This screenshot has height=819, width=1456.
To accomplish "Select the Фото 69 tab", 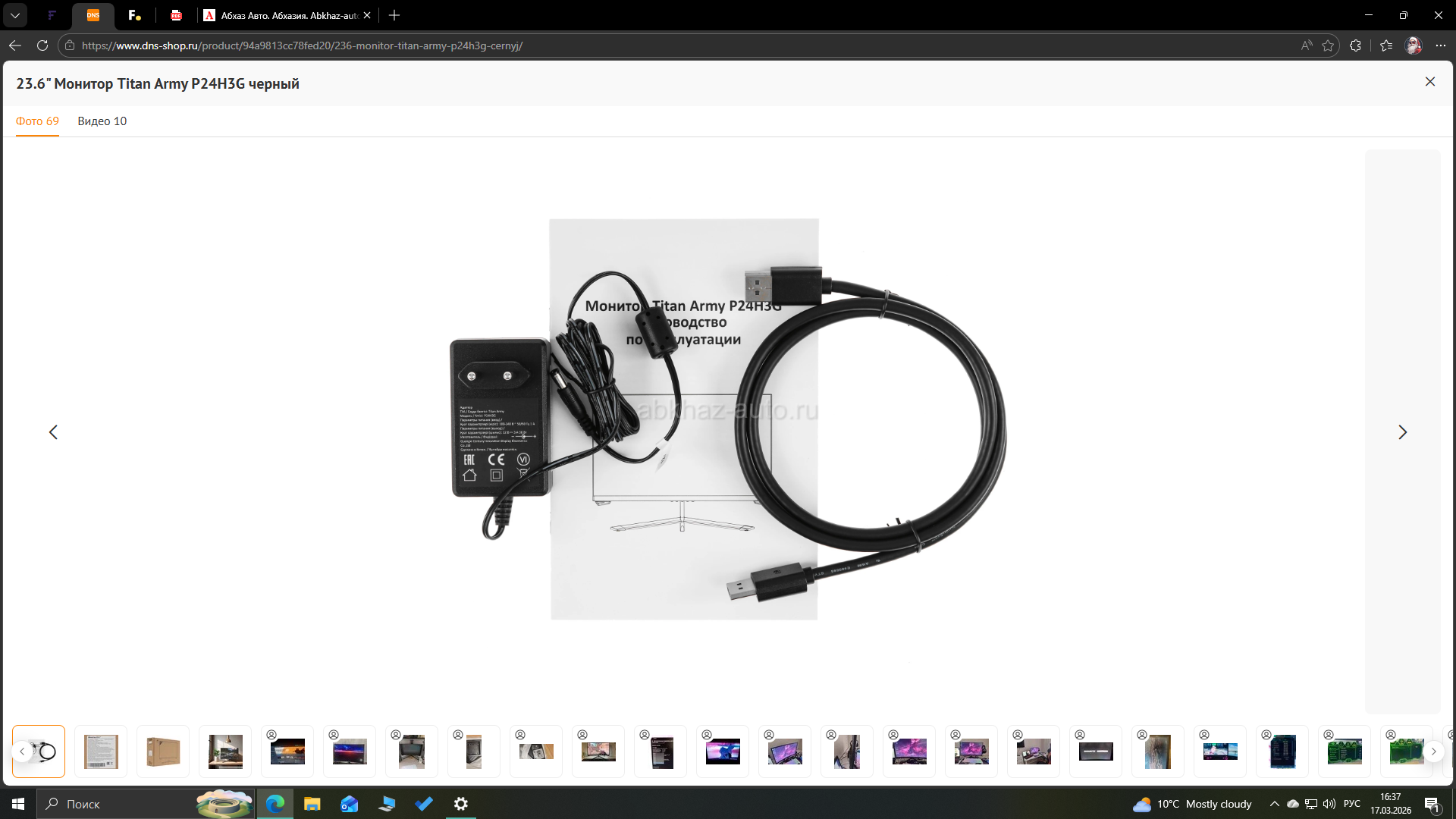I will coord(37,121).
